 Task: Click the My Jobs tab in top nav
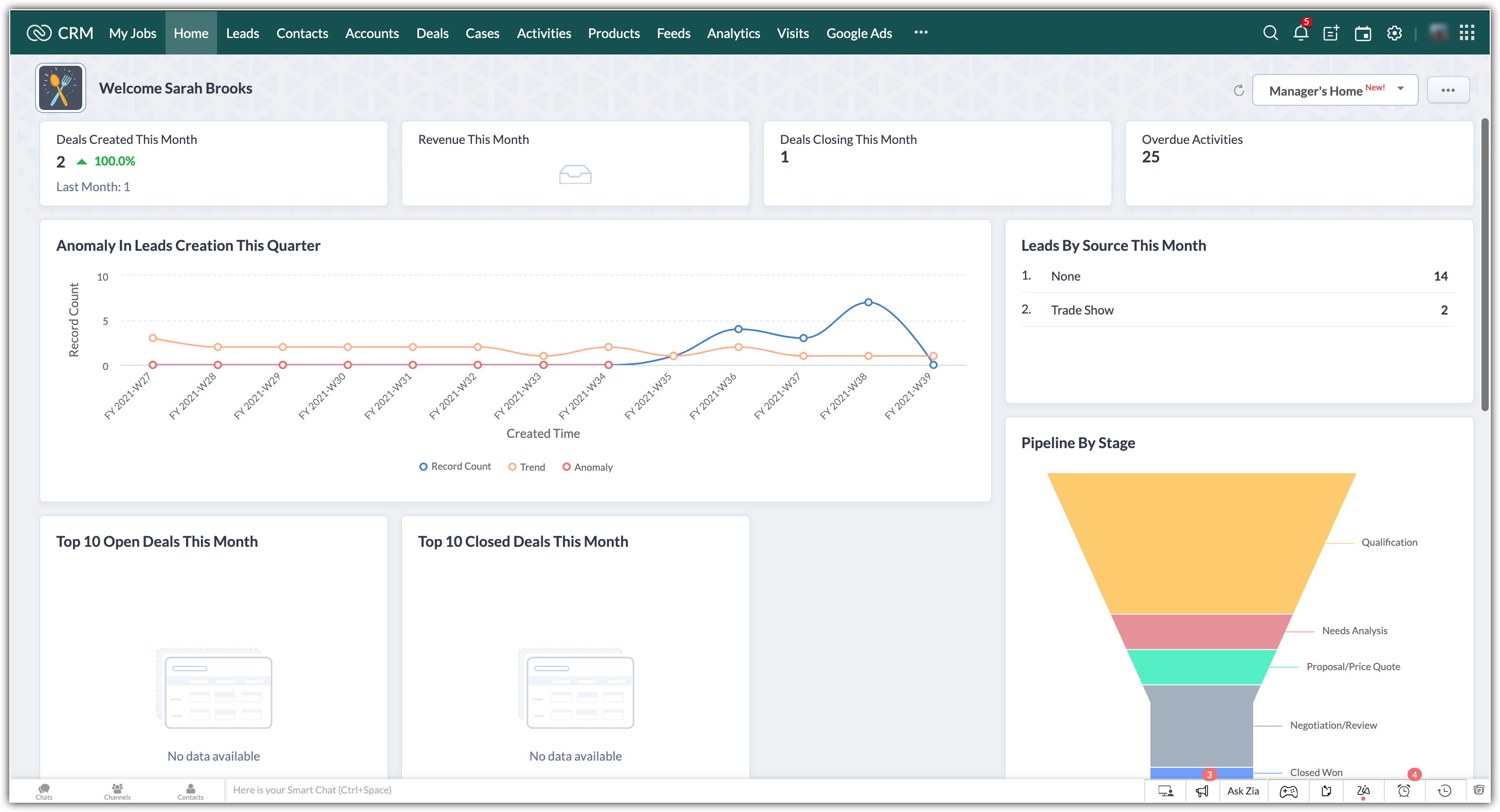point(133,33)
